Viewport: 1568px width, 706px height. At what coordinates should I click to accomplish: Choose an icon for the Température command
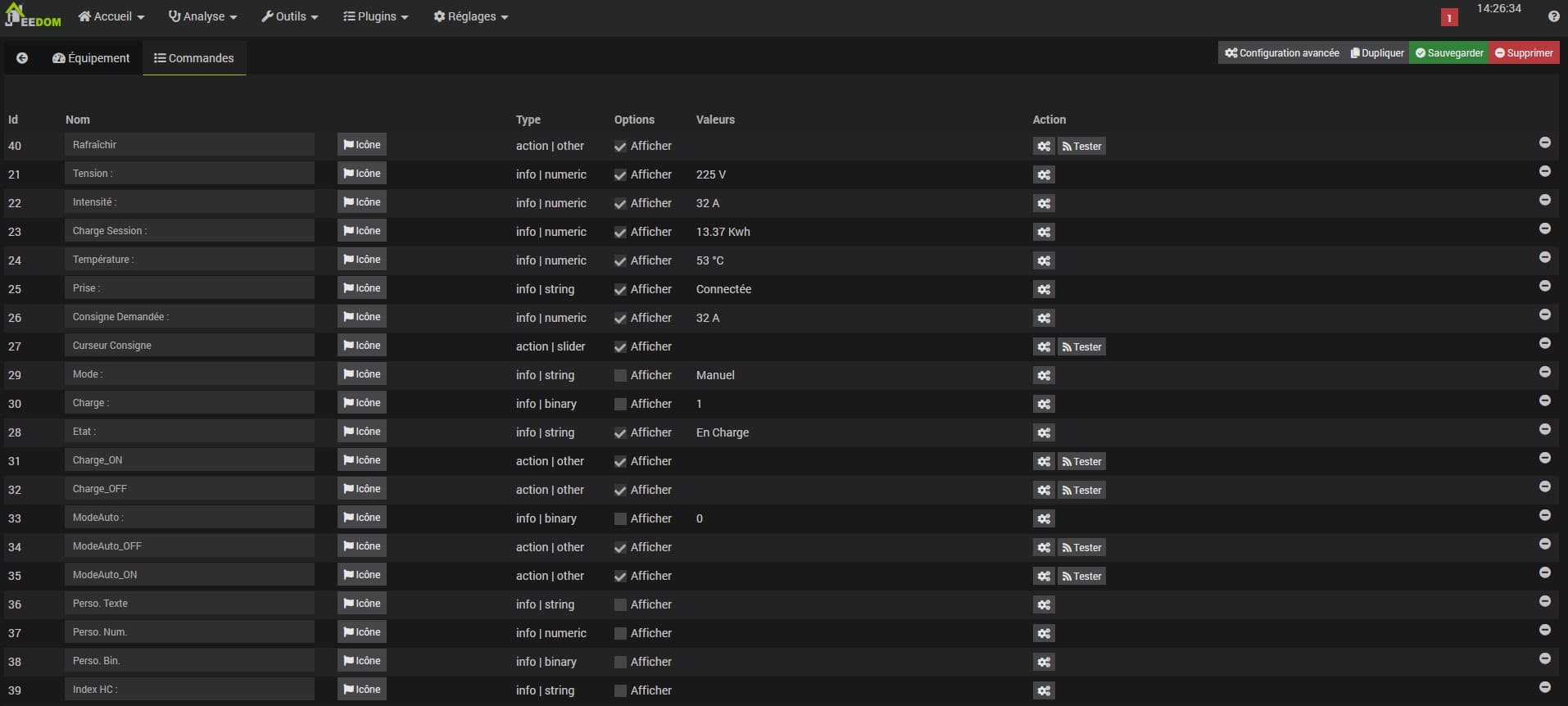pos(361,260)
